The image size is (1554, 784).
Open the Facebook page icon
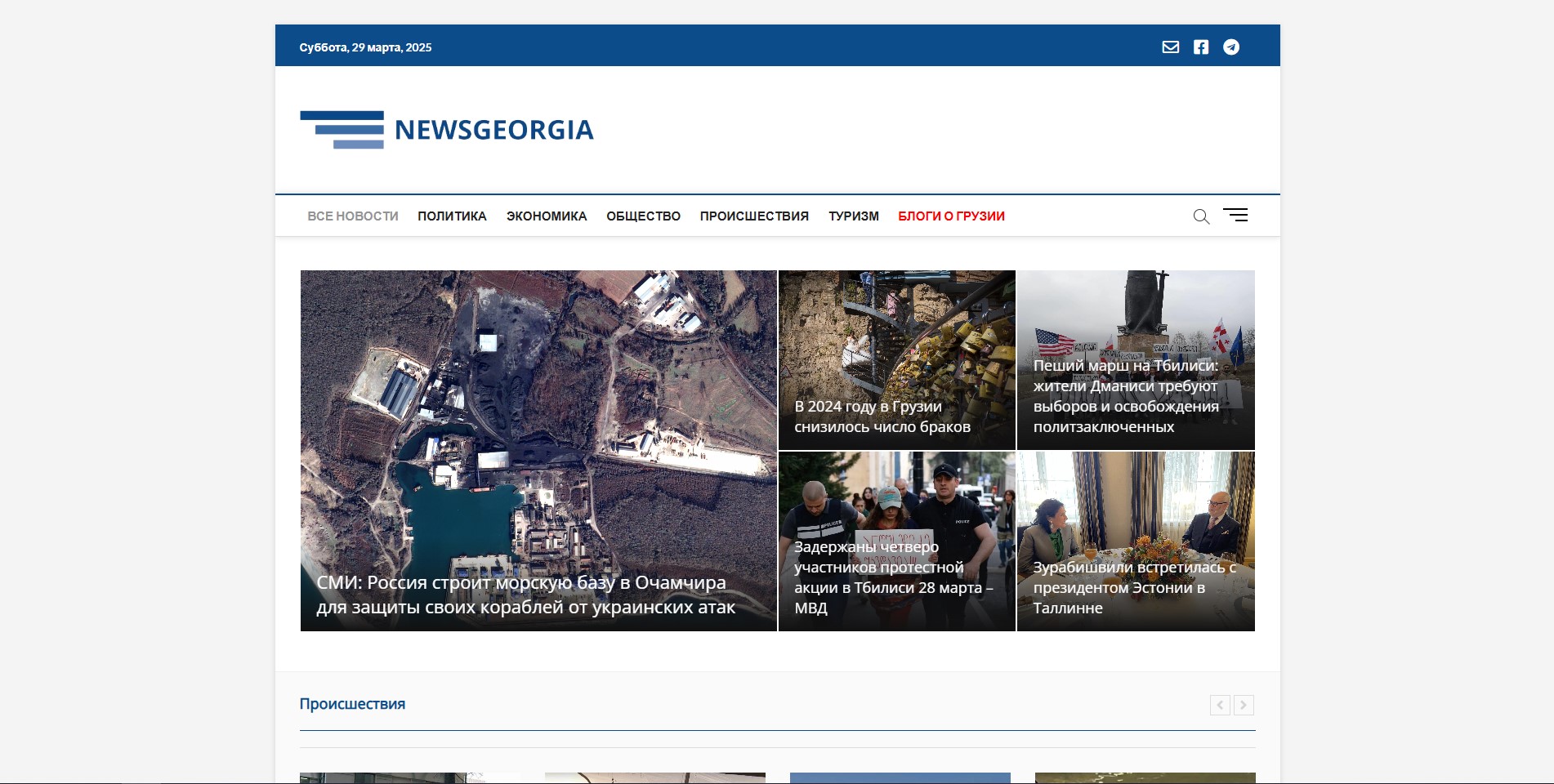[1200, 47]
